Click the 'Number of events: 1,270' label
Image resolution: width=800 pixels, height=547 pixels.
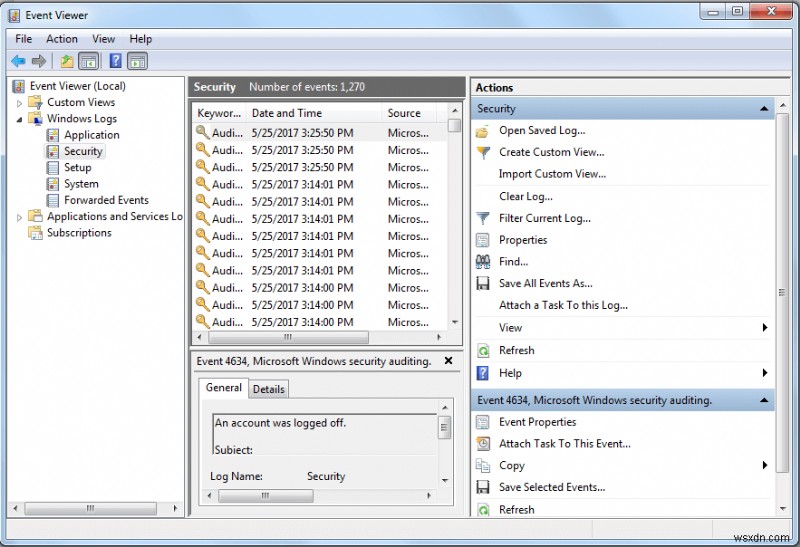307,87
